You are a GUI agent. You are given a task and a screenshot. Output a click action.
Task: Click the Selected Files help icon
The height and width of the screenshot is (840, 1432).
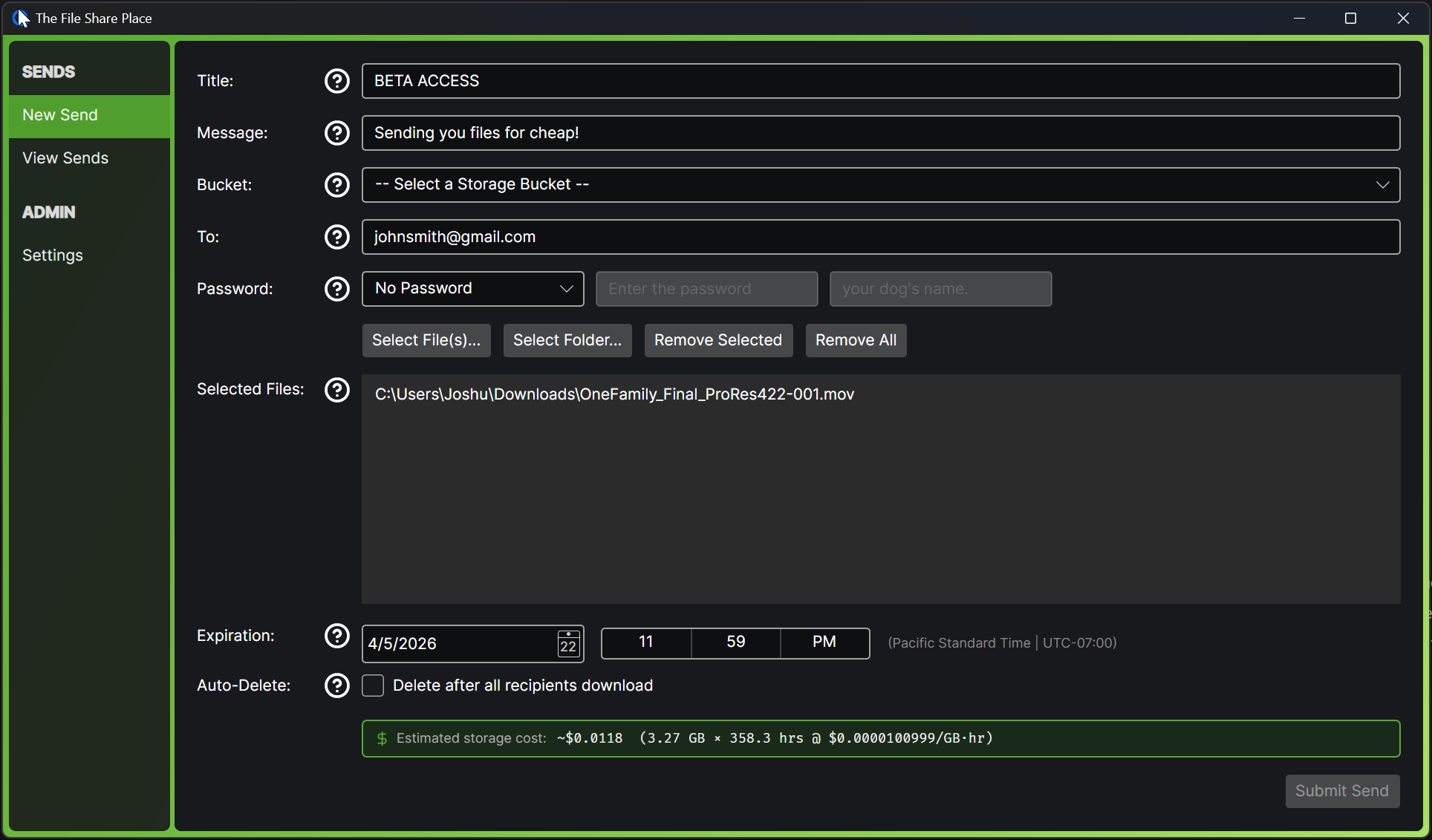337,389
